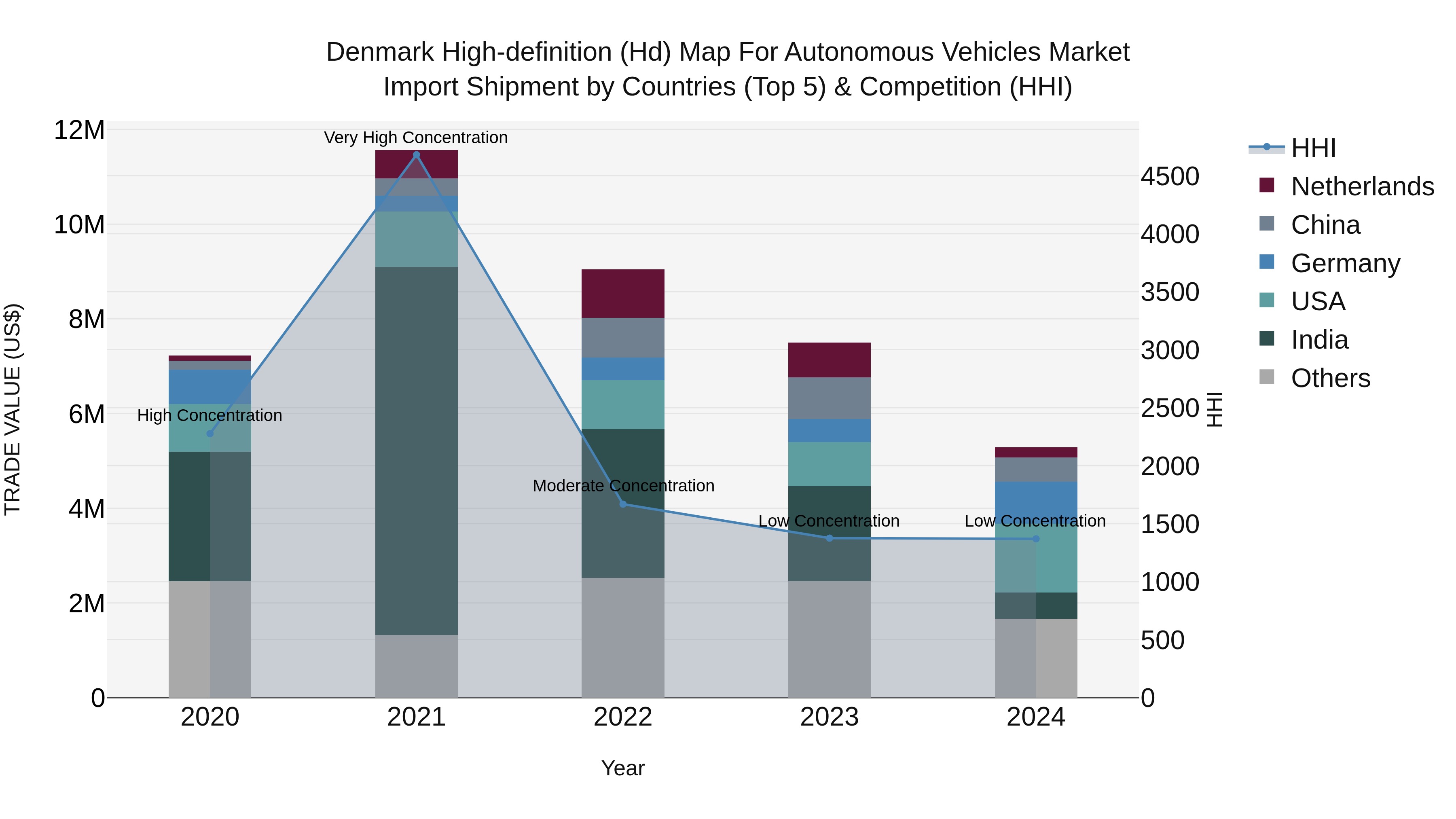Click the 1500 tick on the HHI axis
Image resolution: width=1456 pixels, height=819 pixels.
pyautogui.click(x=1170, y=524)
